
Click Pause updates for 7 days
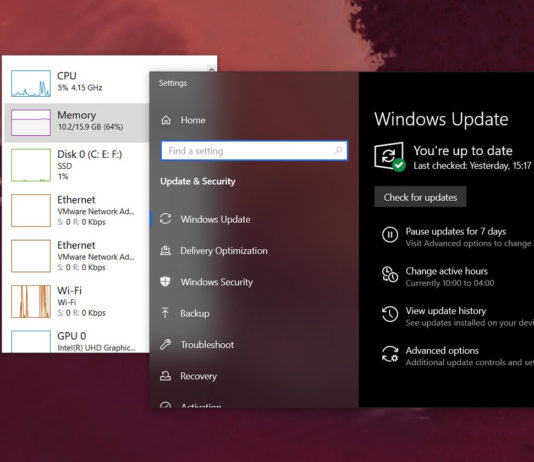[456, 232]
